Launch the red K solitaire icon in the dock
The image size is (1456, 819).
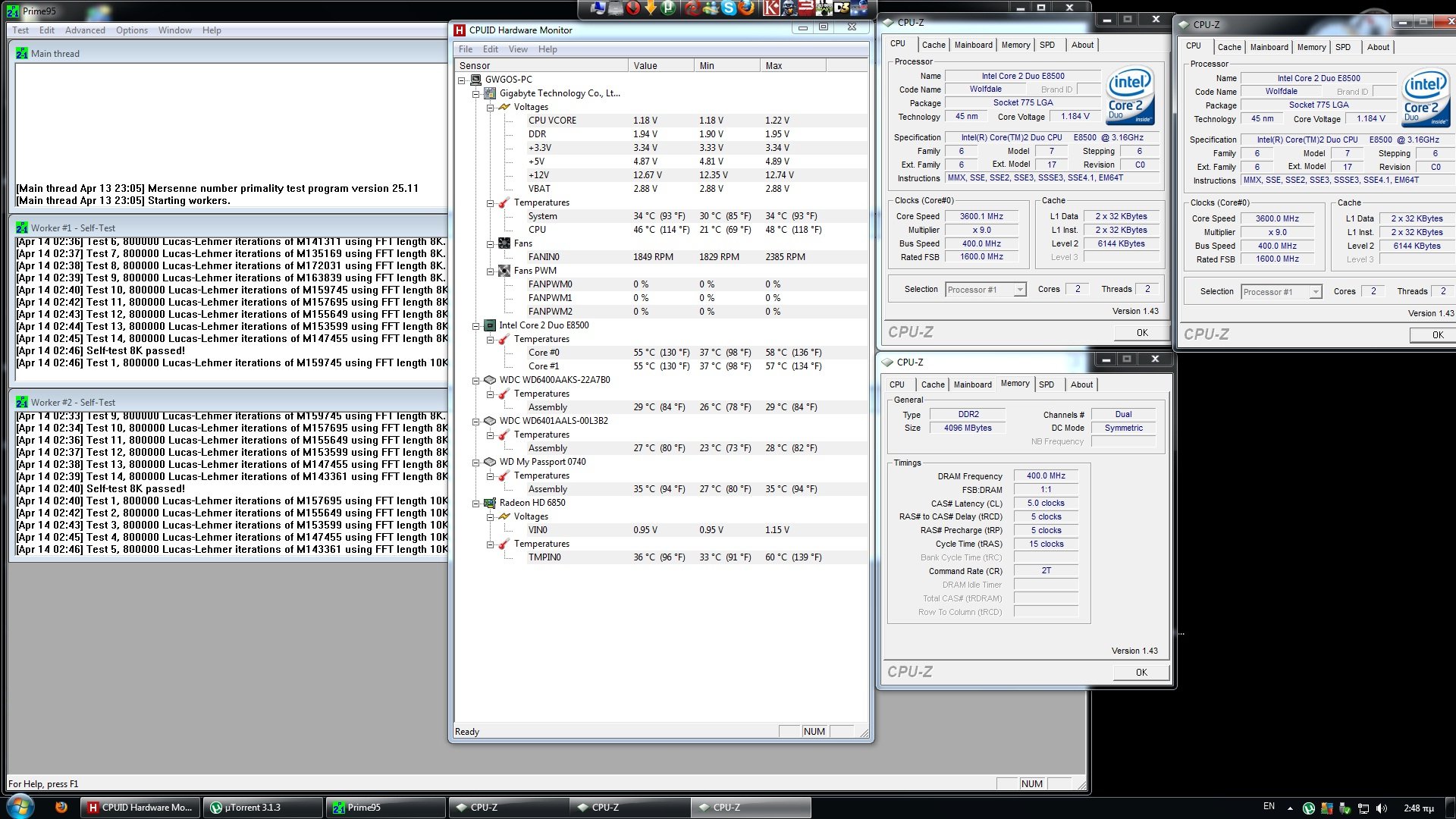[x=771, y=8]
